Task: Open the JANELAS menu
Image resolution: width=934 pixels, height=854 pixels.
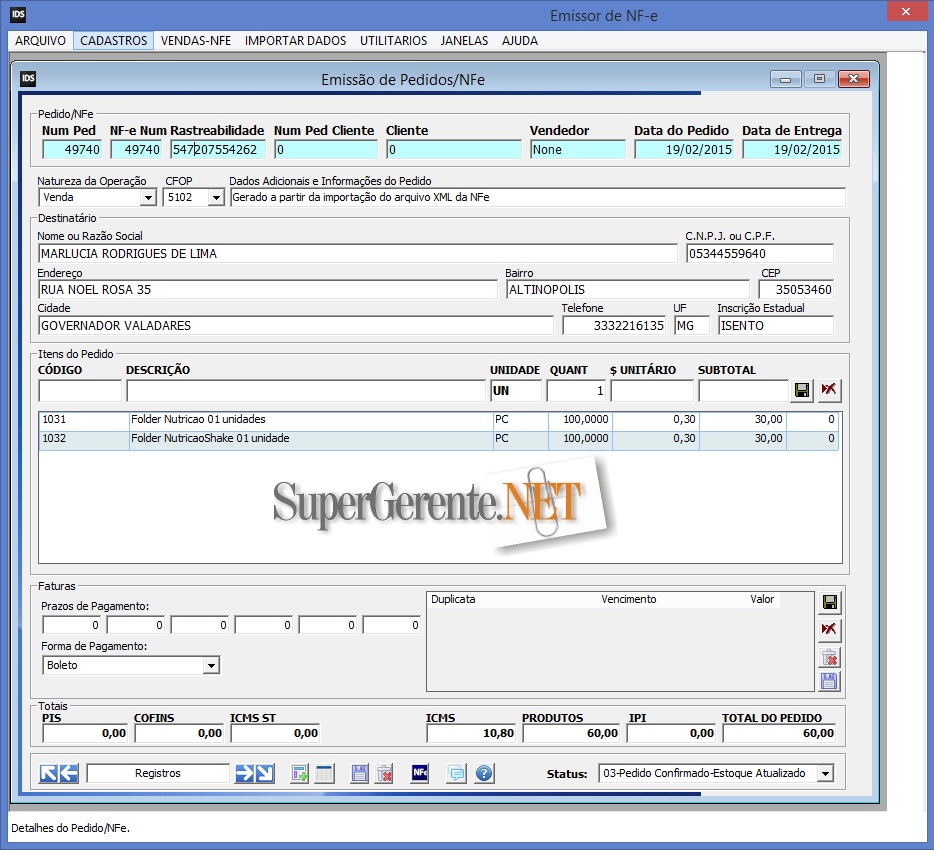Action: pos(465,40)
